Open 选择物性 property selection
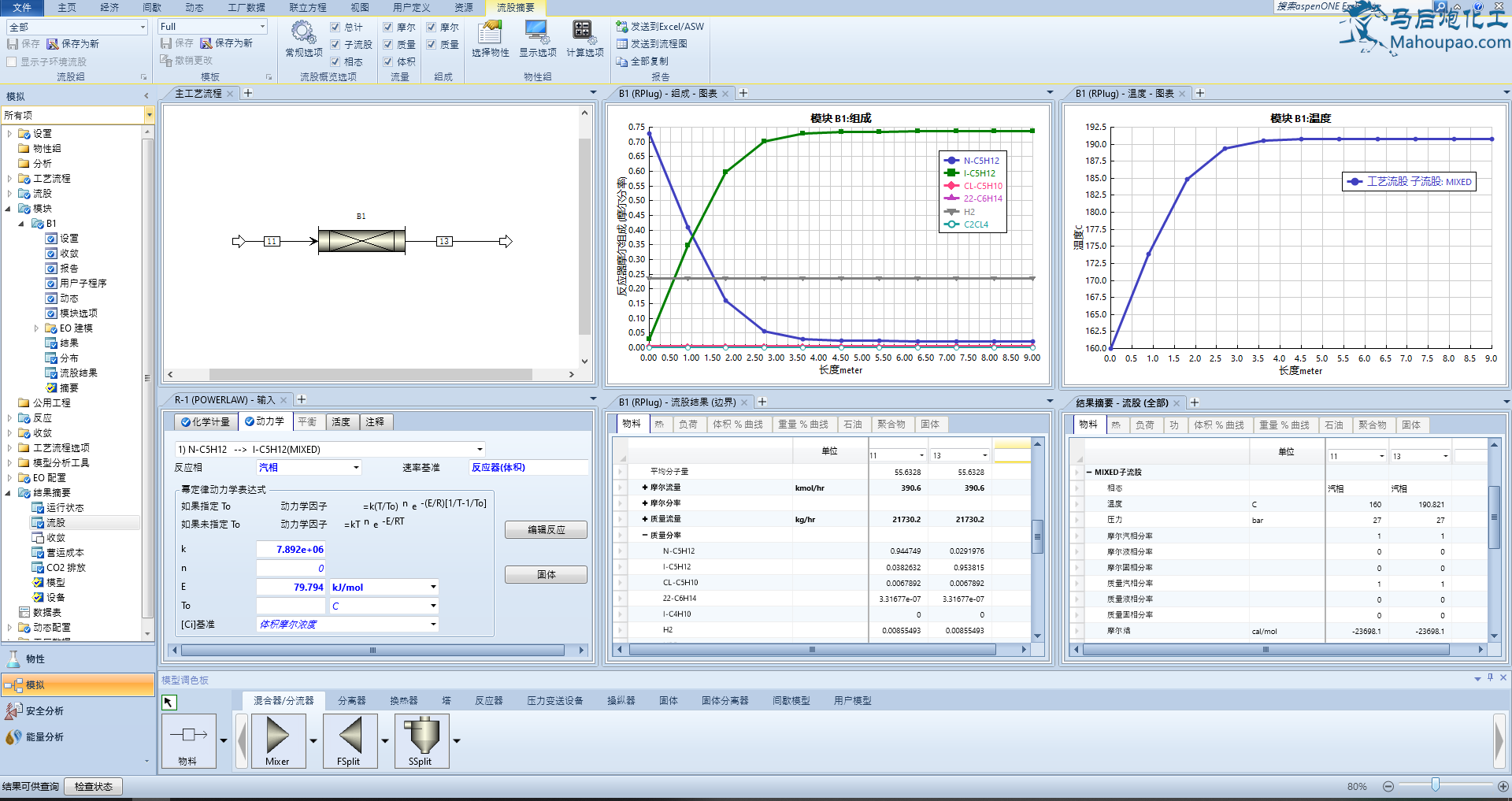This screenshot has height=801, width=1512. 490,39
